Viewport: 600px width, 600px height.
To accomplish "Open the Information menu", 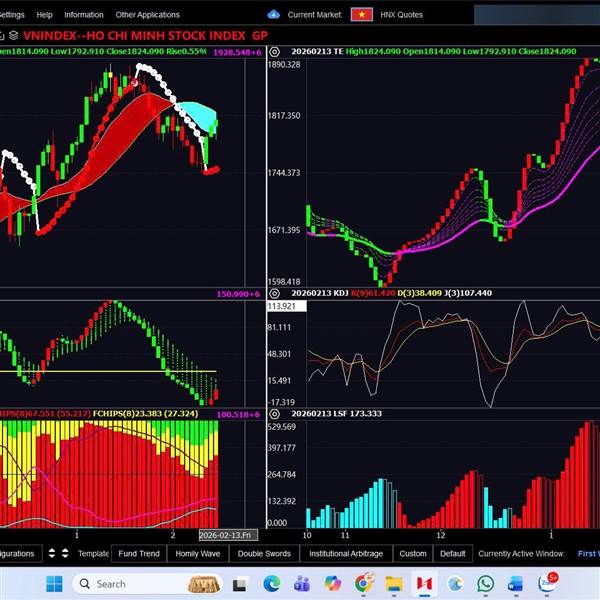I will (x=84, y=15).
